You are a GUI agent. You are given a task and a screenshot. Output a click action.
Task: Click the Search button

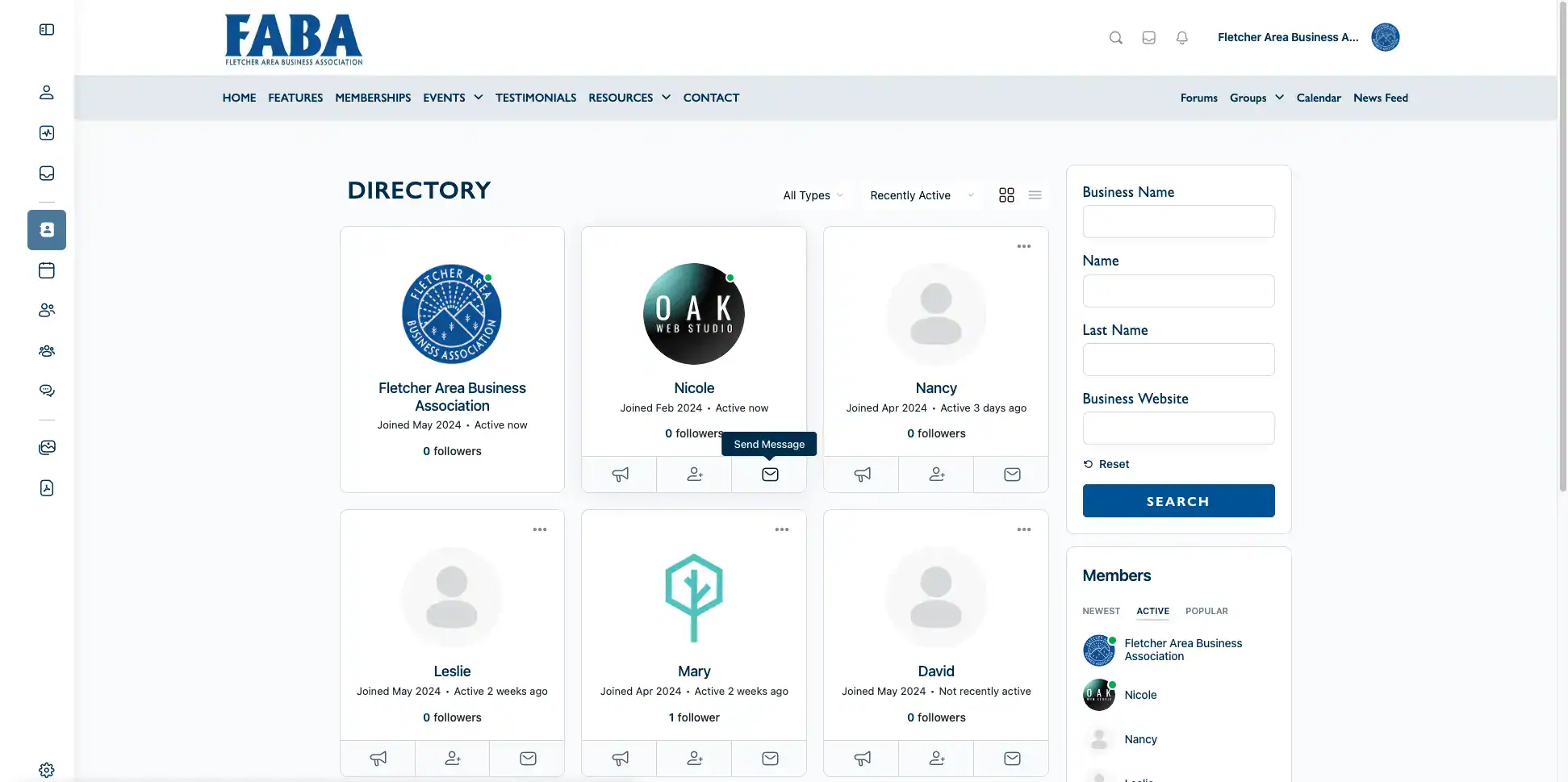point(1178,501)
